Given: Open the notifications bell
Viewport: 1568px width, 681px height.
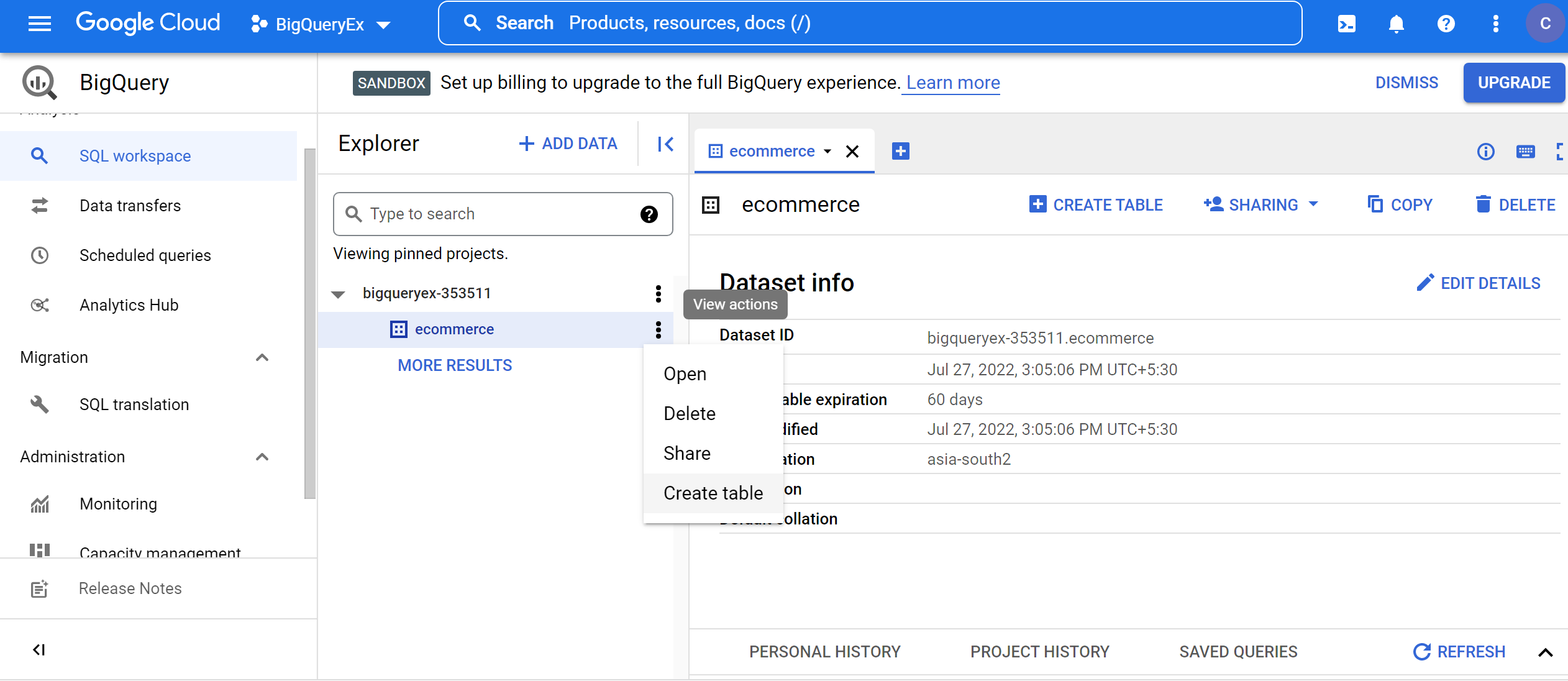Looking at the screenshot, I should [1396, 24].
